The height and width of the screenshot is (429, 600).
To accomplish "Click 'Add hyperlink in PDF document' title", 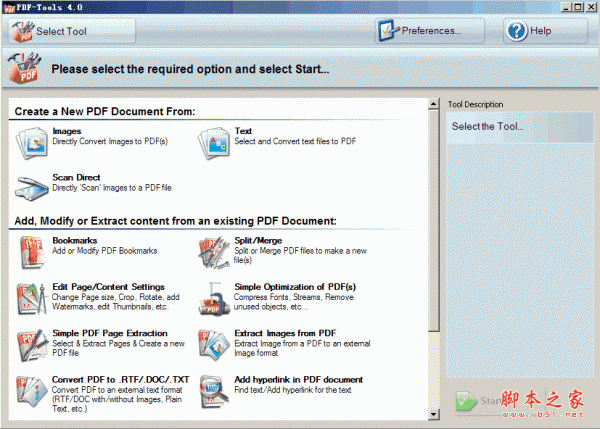I will [x=298, y=380].
